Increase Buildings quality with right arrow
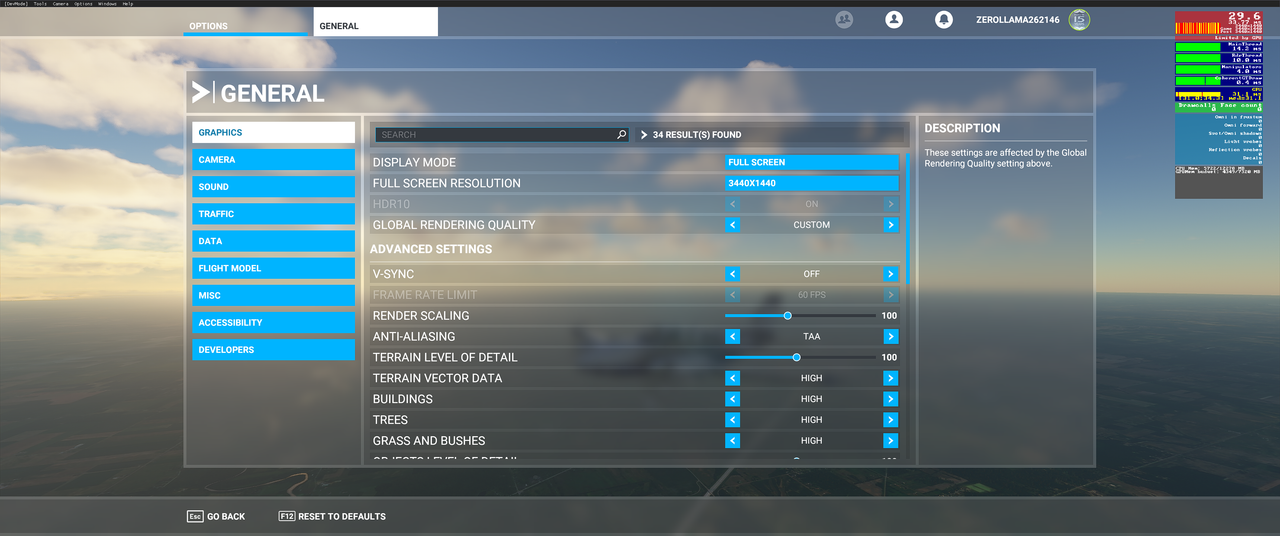This screenshot has width=1280, height=536. pos(891,399)
